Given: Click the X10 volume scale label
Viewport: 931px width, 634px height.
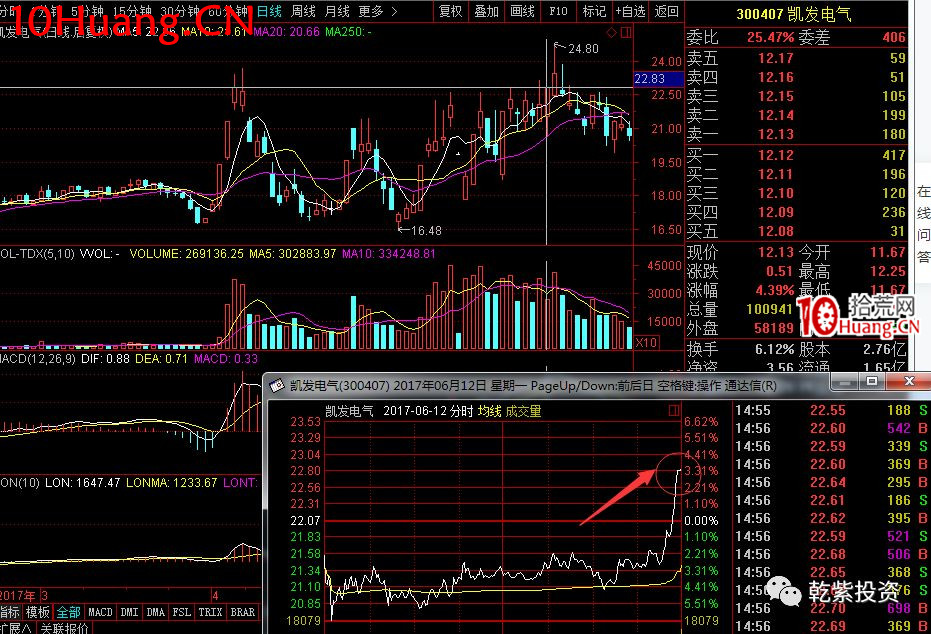Looking at the screenshot, I should 646,343.
